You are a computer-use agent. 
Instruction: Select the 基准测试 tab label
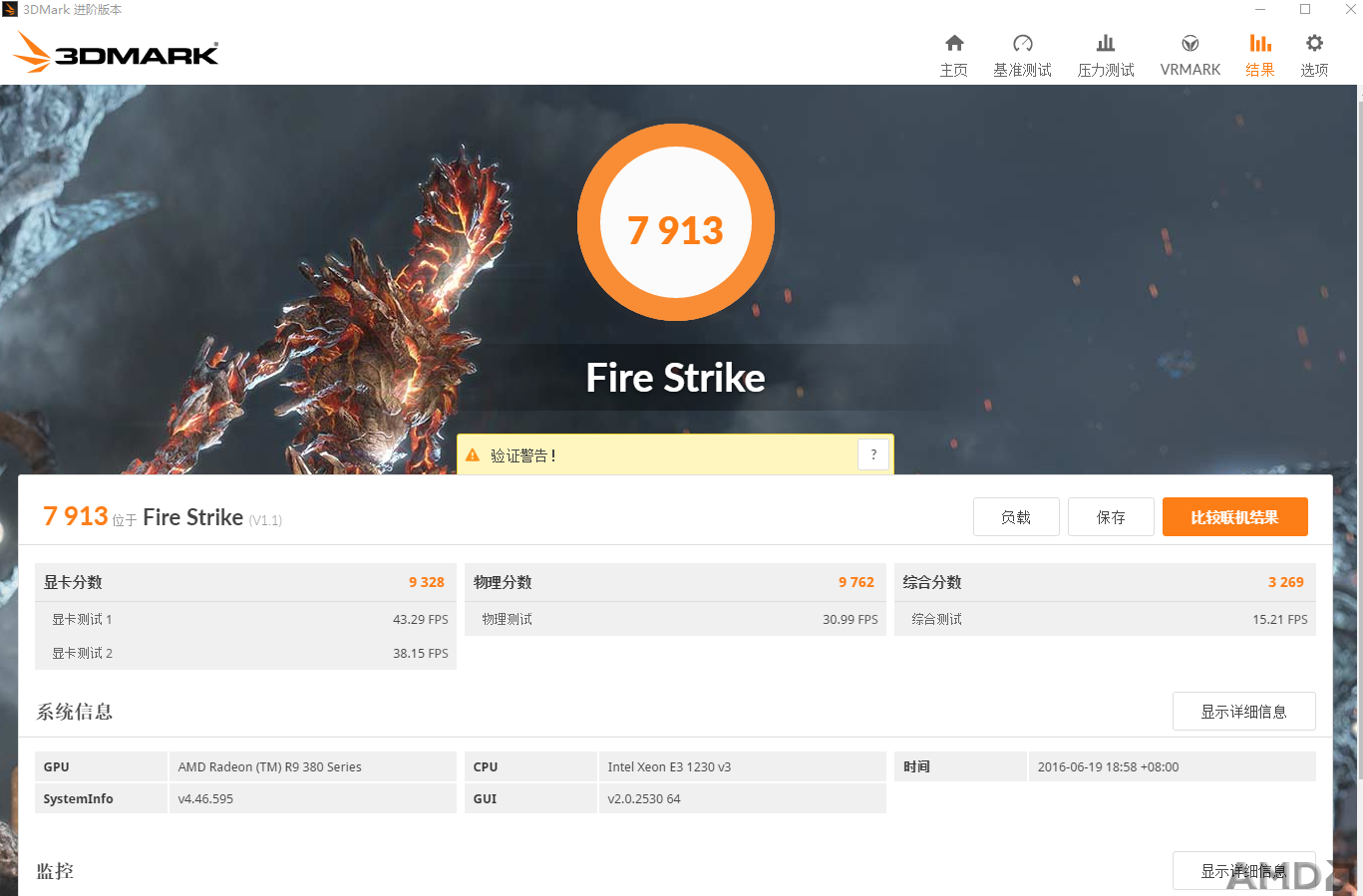point(1022,70)
